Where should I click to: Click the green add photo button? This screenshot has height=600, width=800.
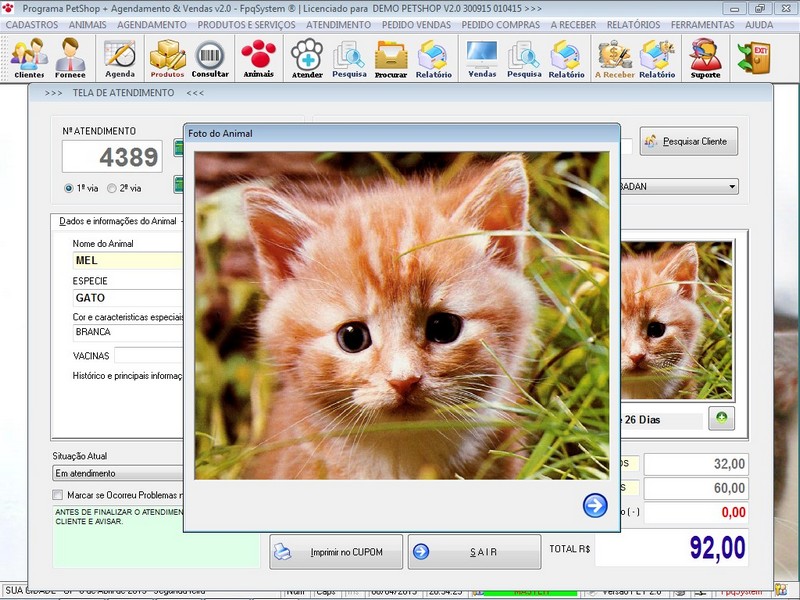click(x=720, y=418)
